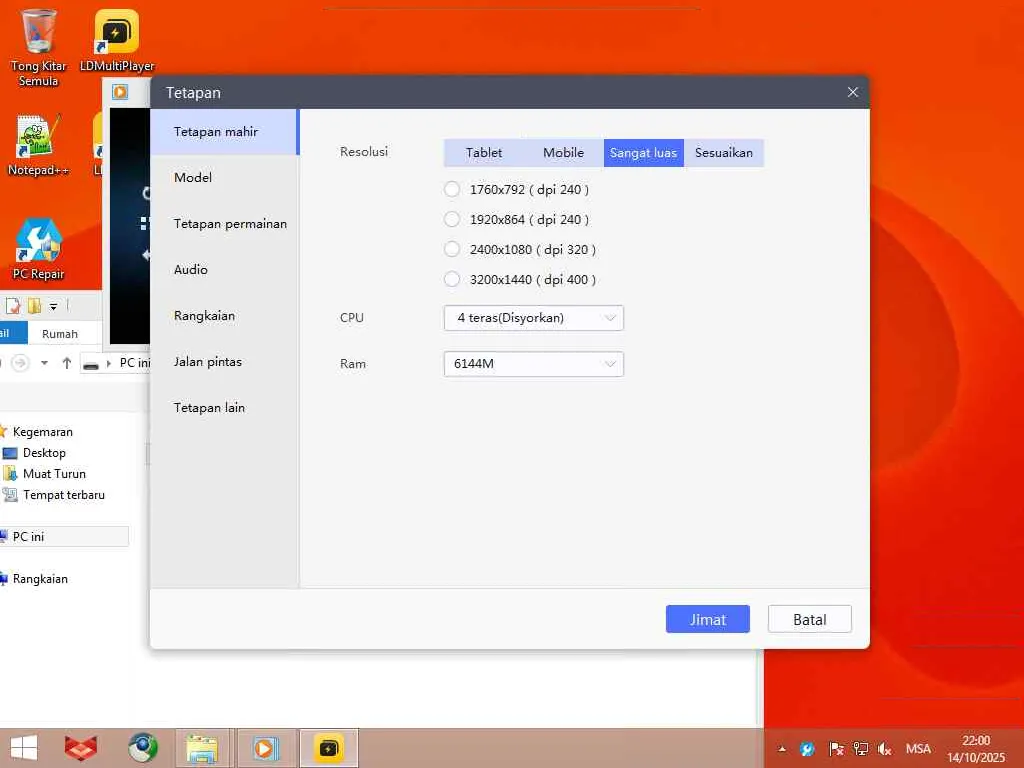Click Explorer new folder quick-access icon
Viewport: 1024px width, 768px height.
coord(34,306)
